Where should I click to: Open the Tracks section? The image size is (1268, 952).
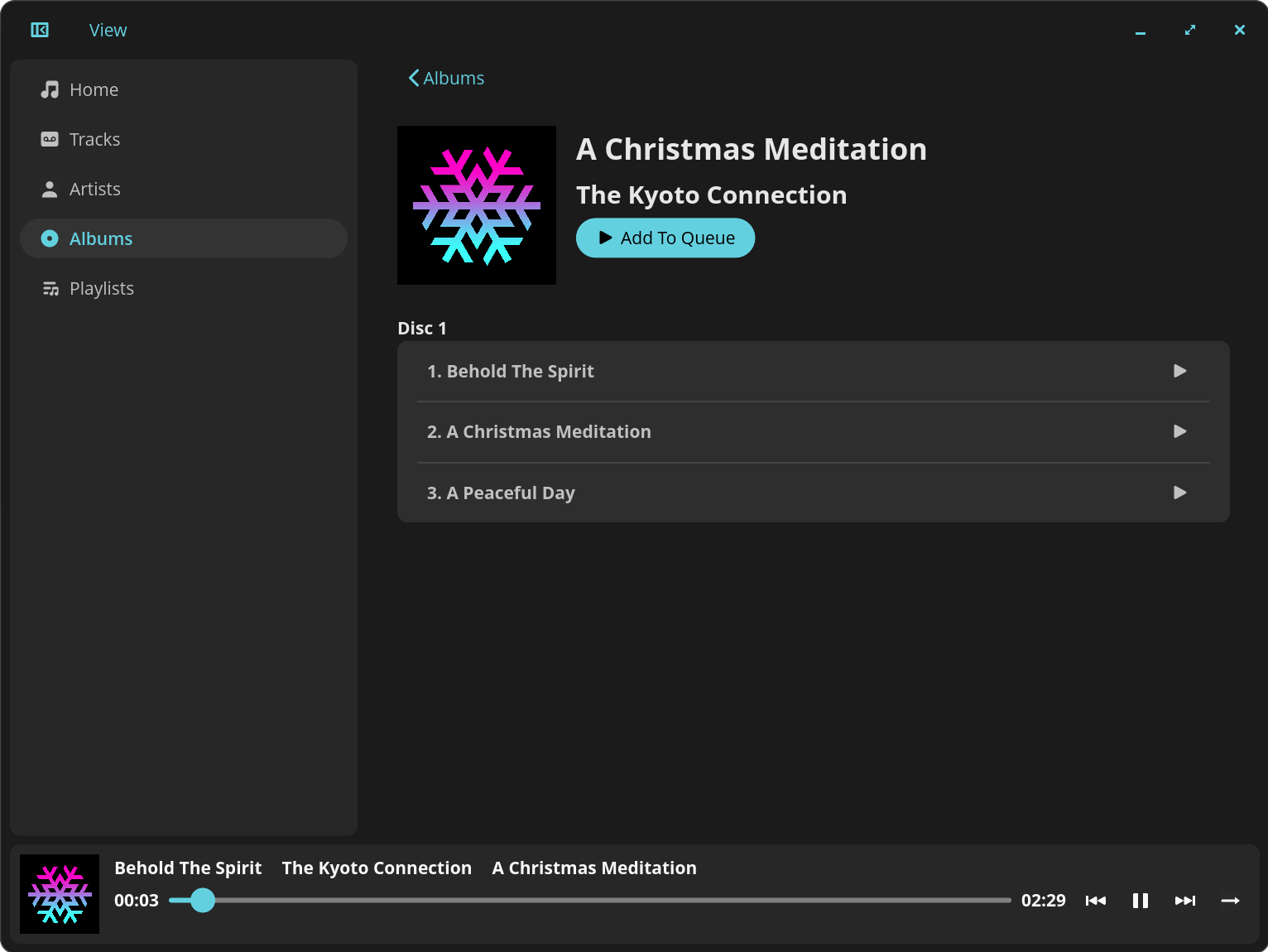94,139
